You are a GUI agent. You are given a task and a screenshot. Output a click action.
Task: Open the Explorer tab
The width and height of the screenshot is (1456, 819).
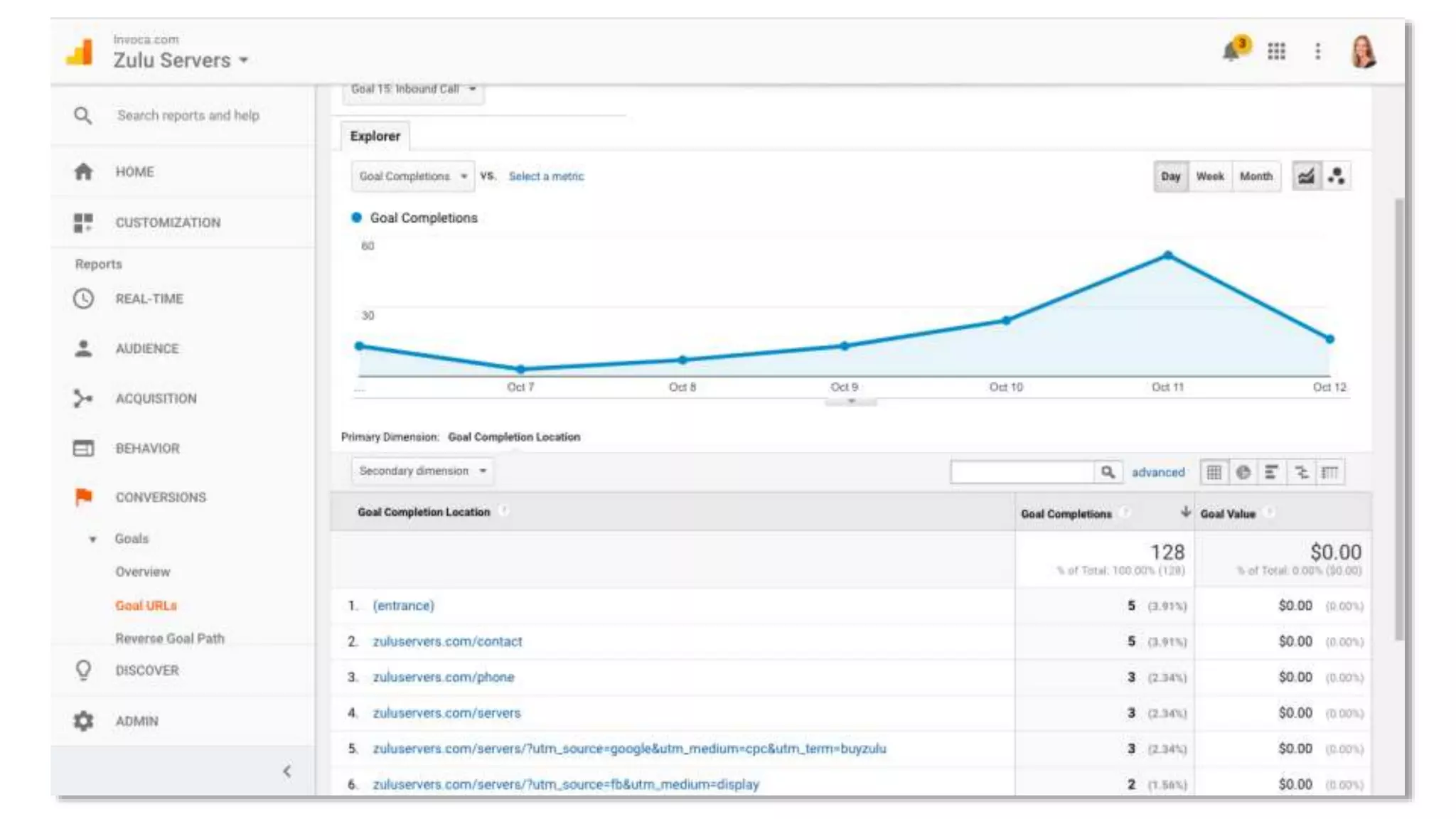[375, 136]
